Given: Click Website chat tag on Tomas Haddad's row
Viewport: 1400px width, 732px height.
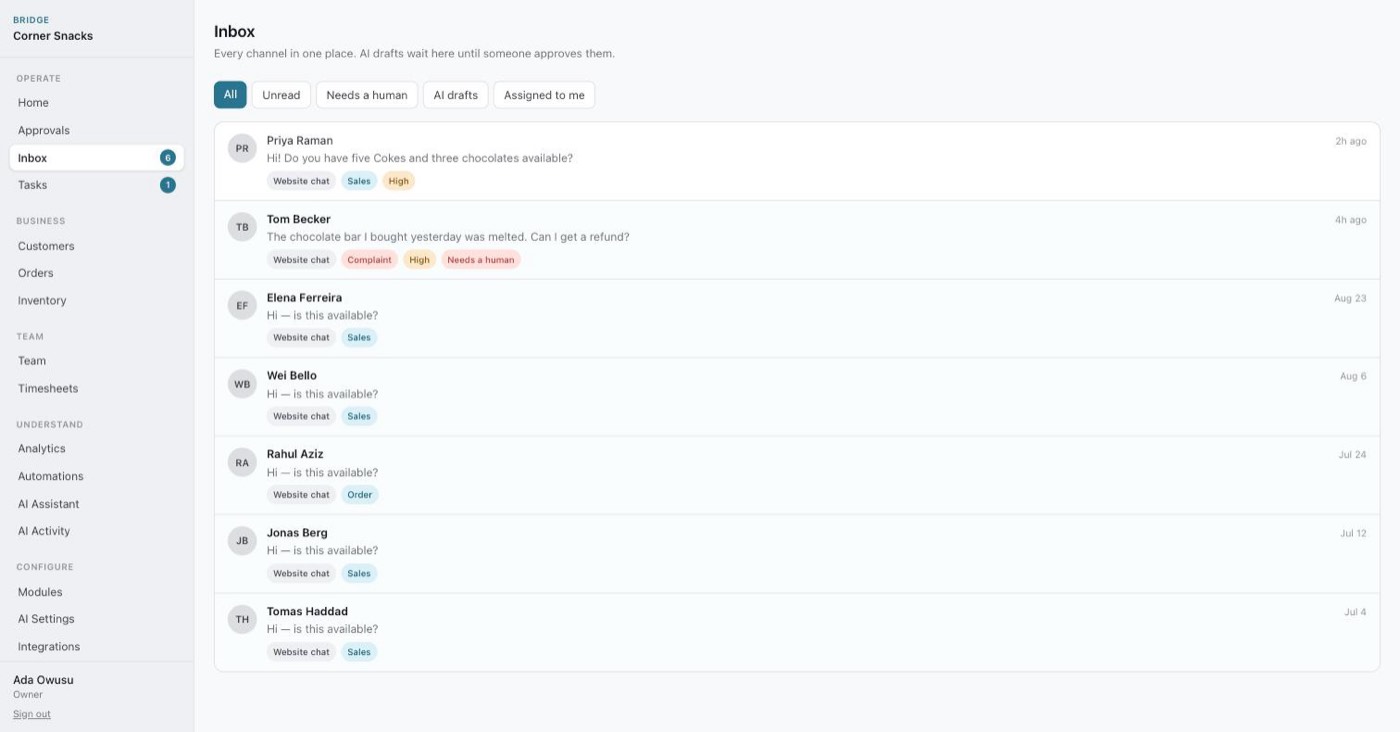Looking at the screenshot, I should pos(301,652).
